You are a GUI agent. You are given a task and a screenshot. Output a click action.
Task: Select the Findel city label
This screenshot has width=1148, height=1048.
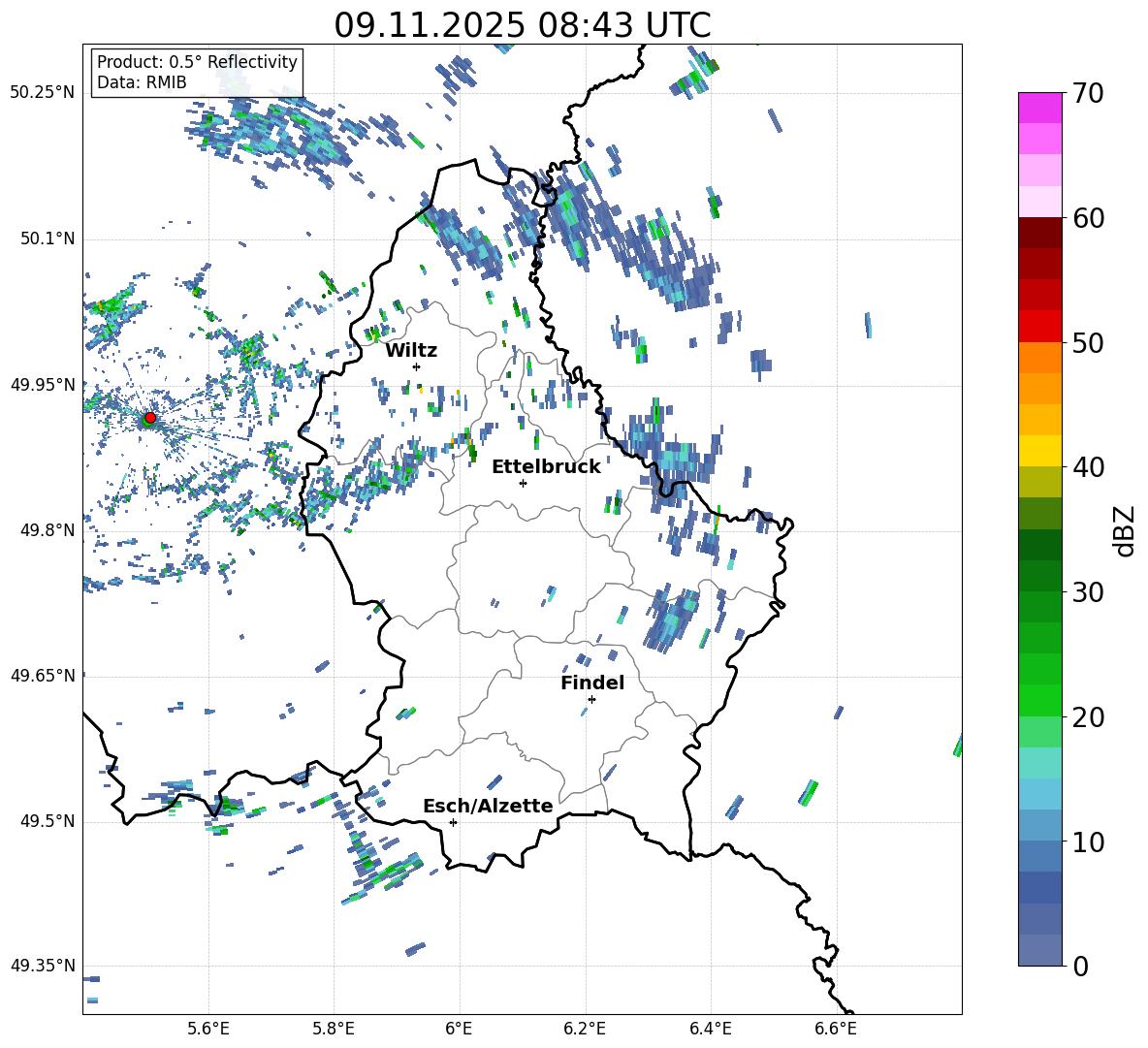592,683
